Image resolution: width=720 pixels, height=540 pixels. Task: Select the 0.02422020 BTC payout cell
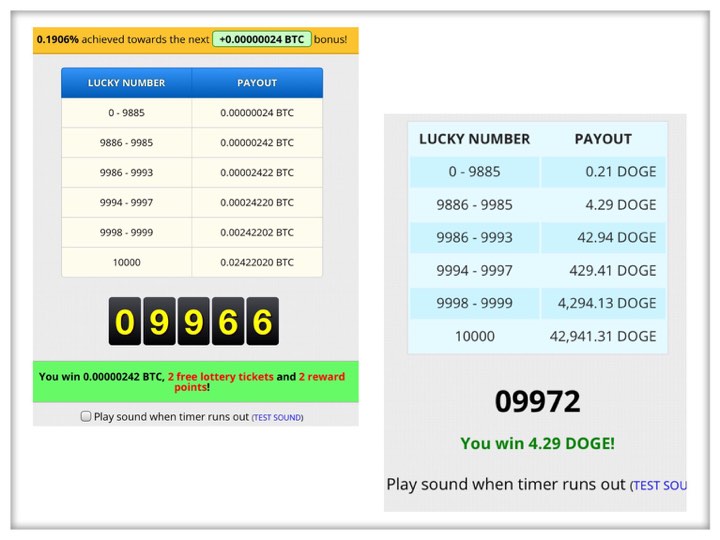(257, 262)
